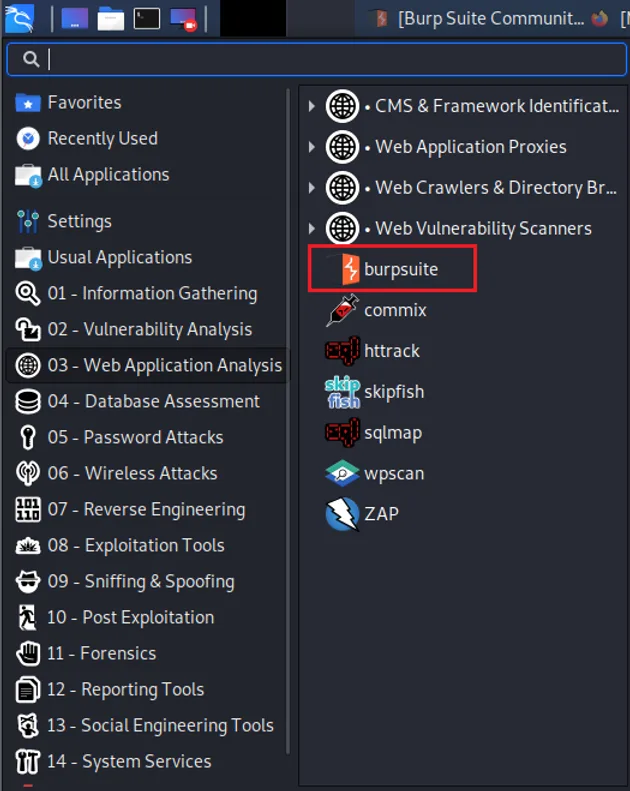Image resolution: width=630 pixels, height=791 pixels.
Task: Open the Kali dragon application menu icon
Action: tap(19, 18)
